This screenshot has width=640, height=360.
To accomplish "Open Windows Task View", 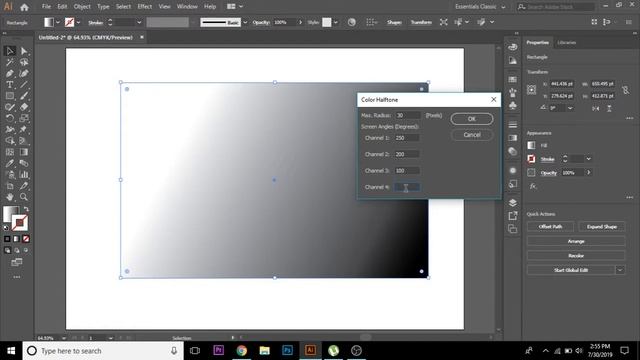I will pyautogui.click(x=195, y=351).
